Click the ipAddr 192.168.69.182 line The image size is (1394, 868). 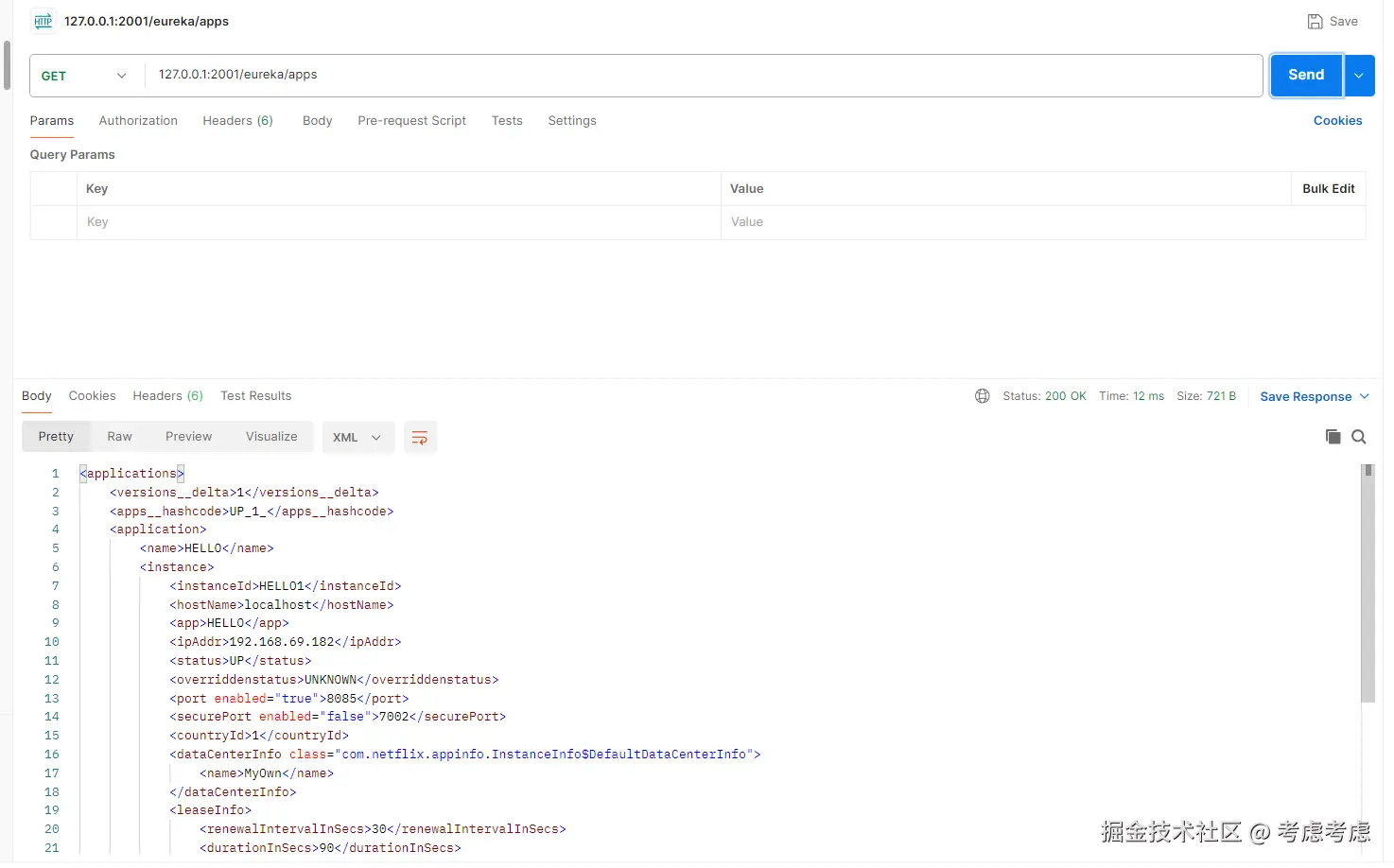pyautogui.click(x=285, y=642)
